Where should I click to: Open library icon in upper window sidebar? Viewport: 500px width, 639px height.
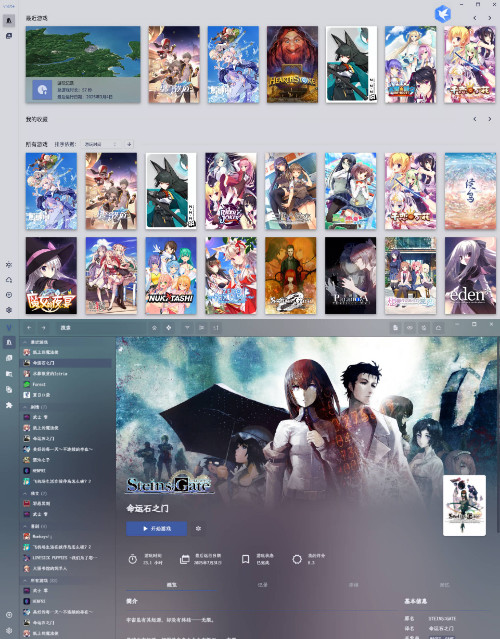coord(9,20)
